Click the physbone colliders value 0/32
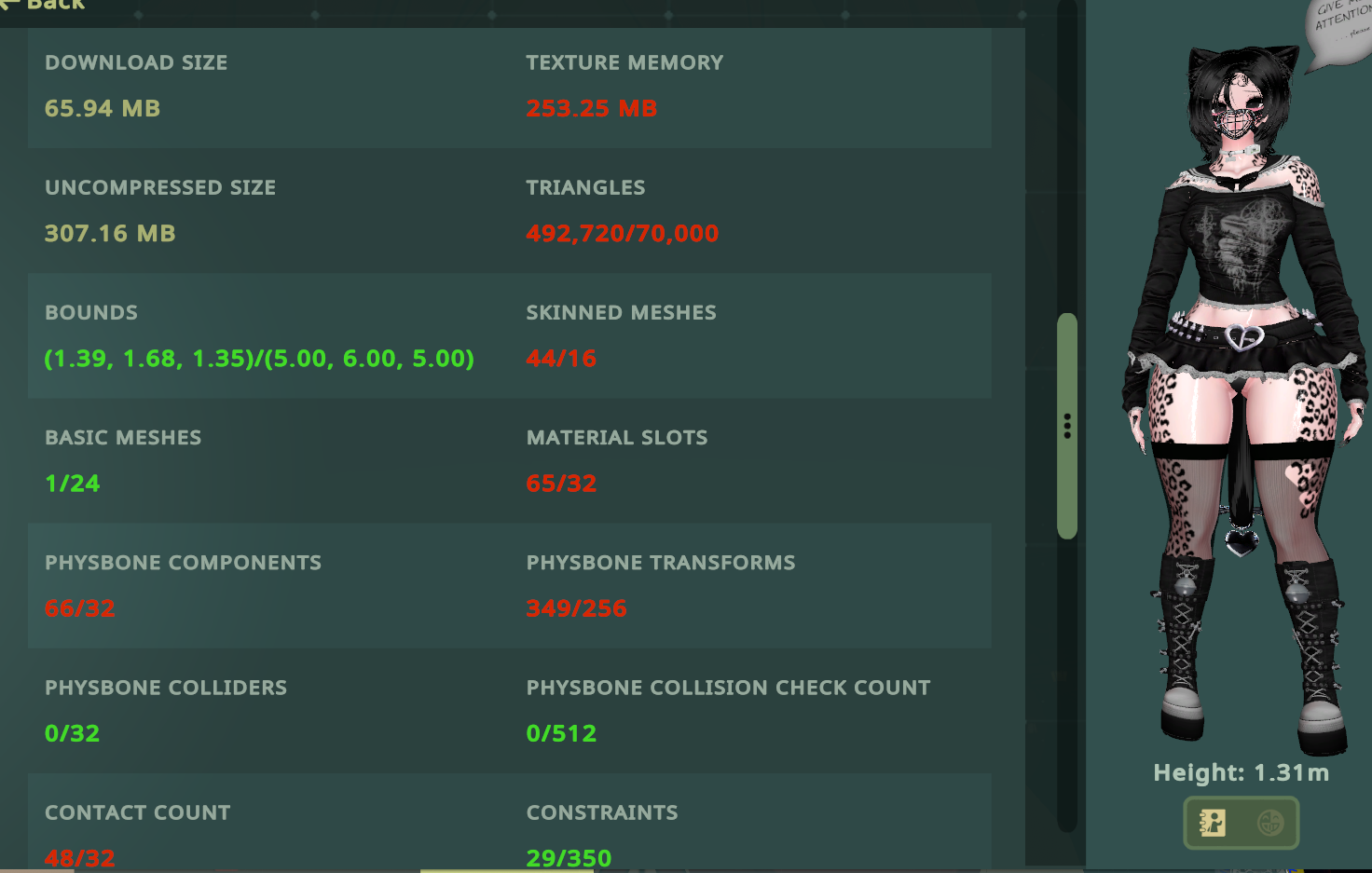The width and height of the screenshot is (1372, 873). click(x=73, y=733)
